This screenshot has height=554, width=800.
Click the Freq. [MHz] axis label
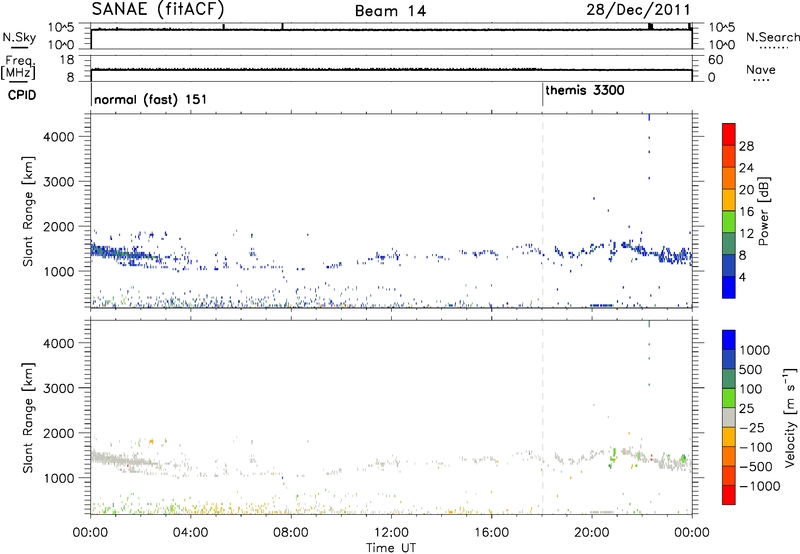18,68
